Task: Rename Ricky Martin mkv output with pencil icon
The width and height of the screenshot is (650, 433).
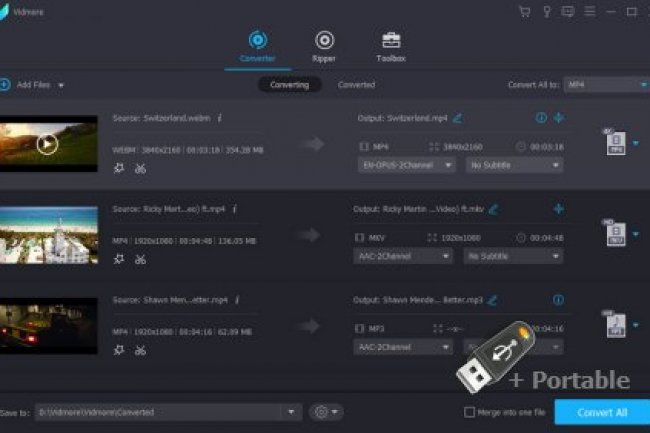Action: 493,210
